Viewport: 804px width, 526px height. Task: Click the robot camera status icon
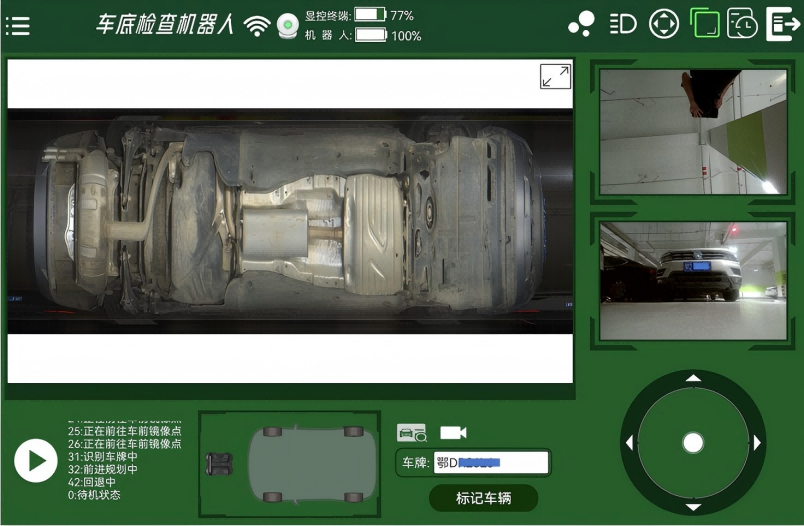point(287,26)
